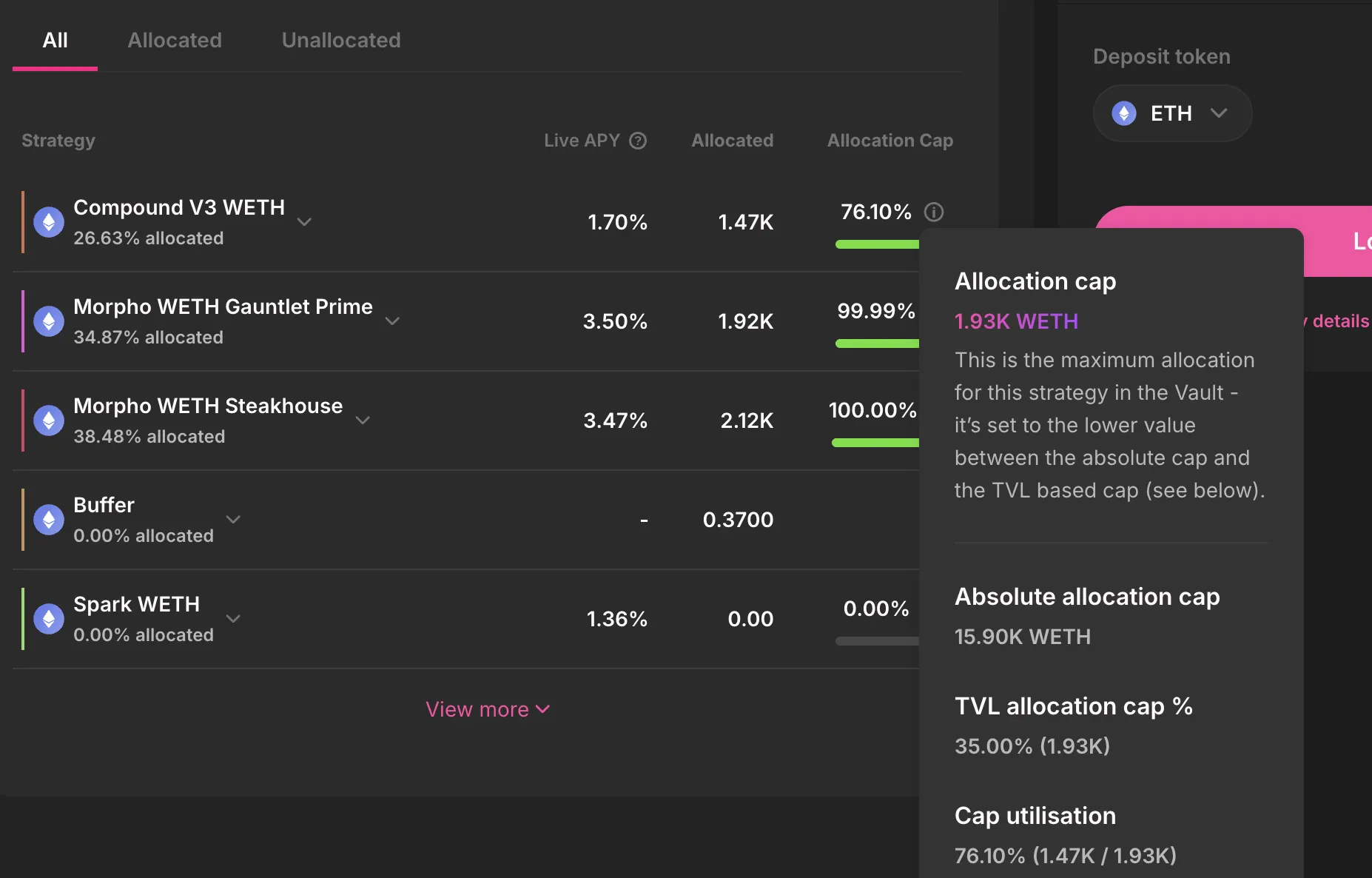
Task: Click the Morpho WETH Gauntlet Prime token icon
Action: tap(49, 321)
